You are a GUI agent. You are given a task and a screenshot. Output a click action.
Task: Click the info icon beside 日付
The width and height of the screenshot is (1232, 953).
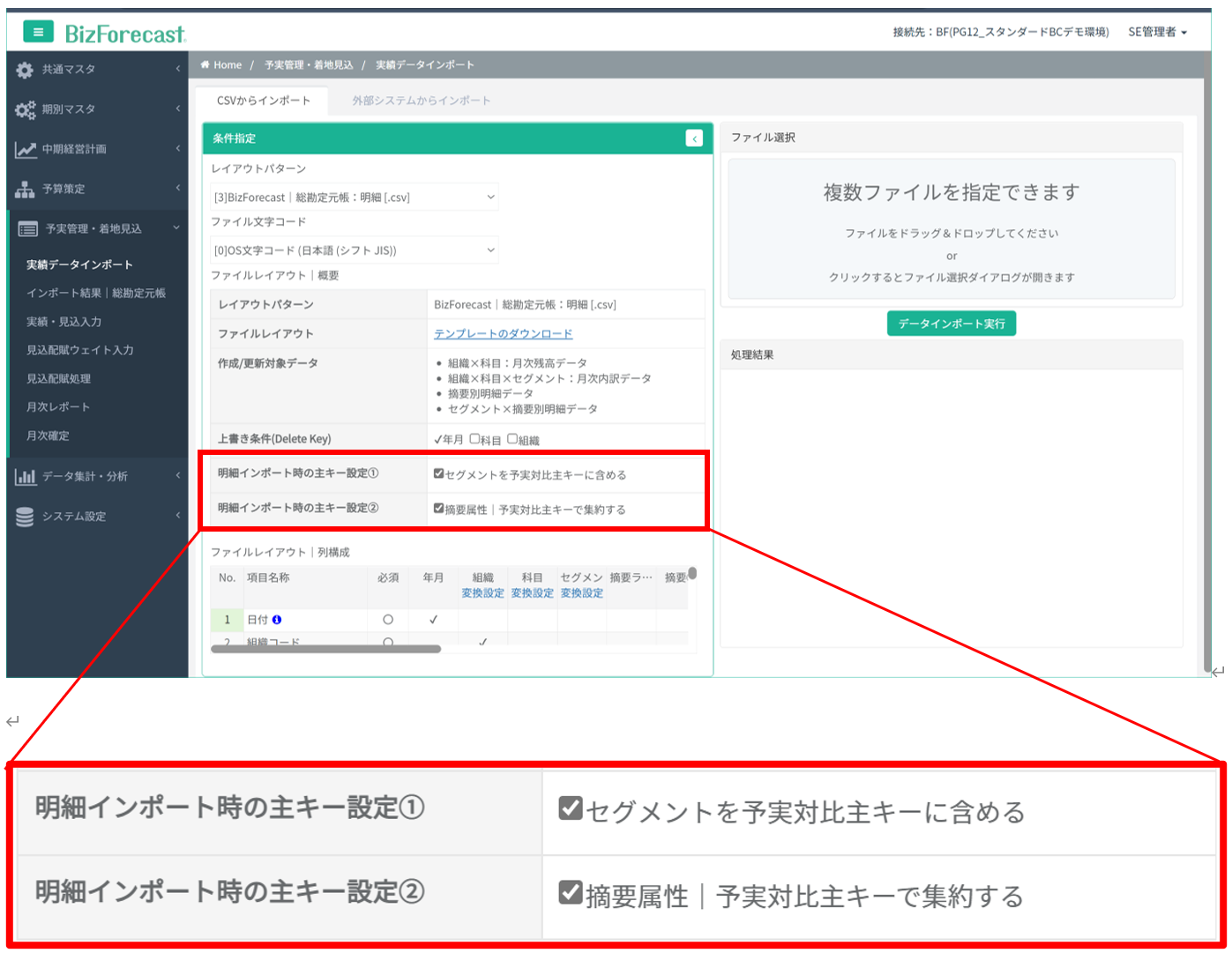[x=277, y=620]
